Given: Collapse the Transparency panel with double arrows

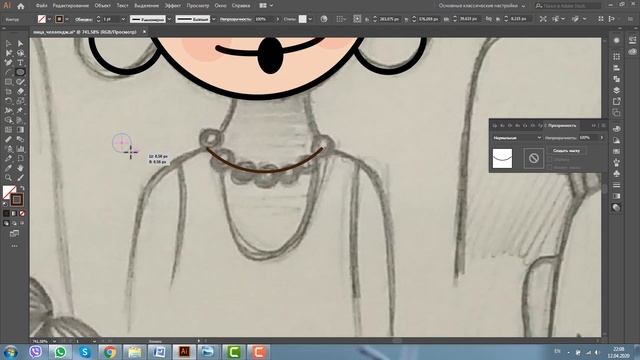Looking at the screenshot, I should (593, 125).
